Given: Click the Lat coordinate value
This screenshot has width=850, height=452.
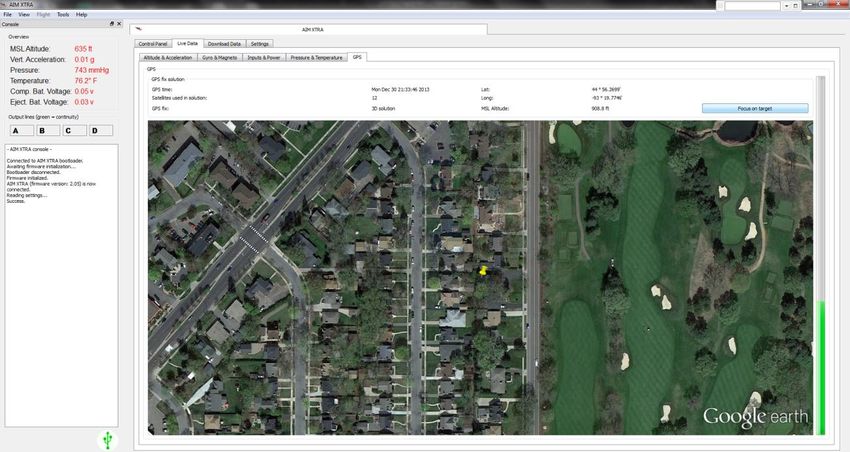Looking at the screenshot, I should [x=606, y=89].
